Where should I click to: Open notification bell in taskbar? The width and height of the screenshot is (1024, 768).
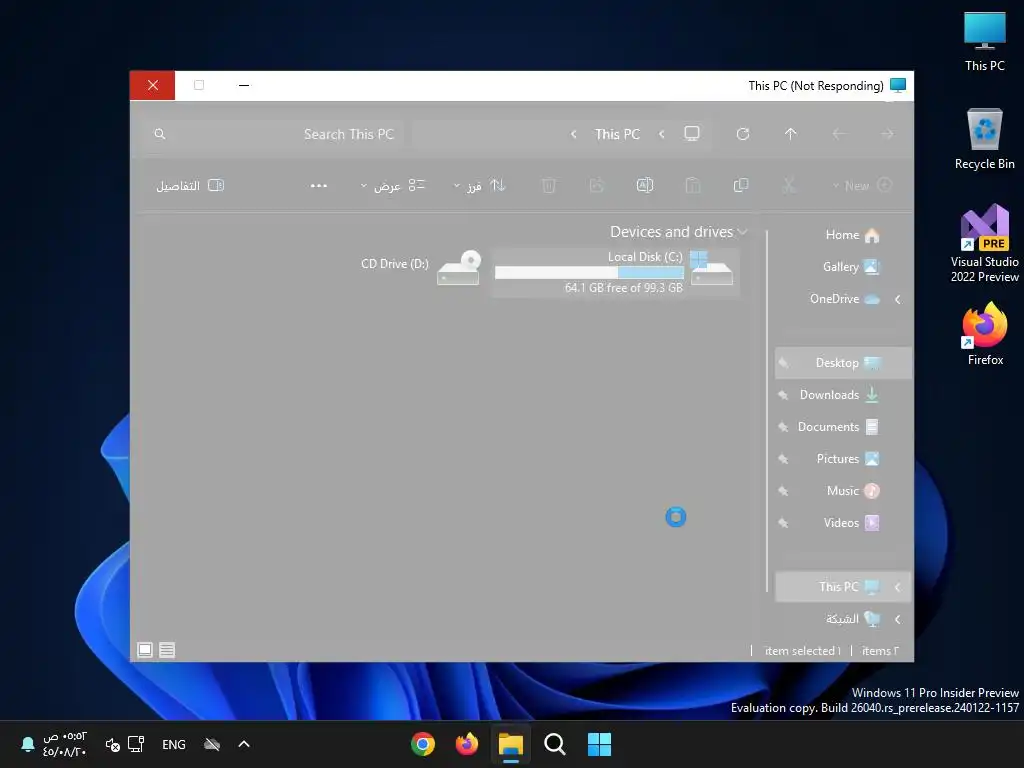coord(27,744)
